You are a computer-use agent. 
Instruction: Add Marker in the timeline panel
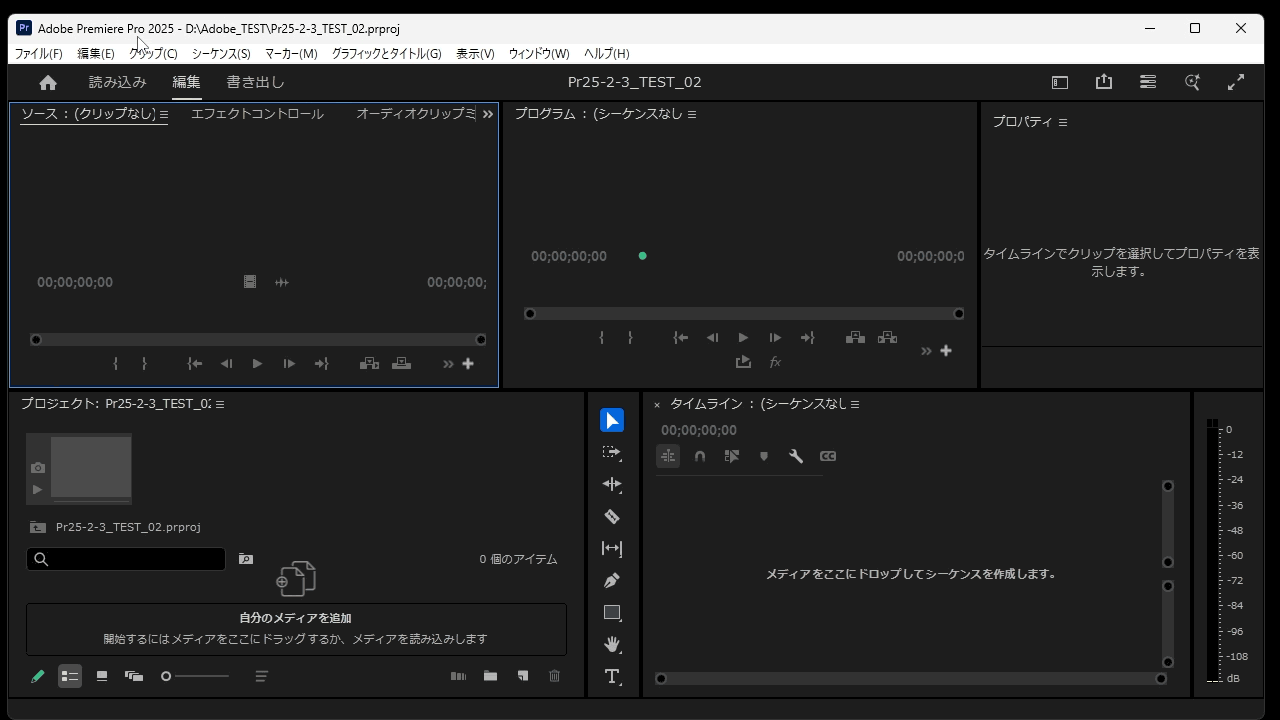(x=764, y=456)
